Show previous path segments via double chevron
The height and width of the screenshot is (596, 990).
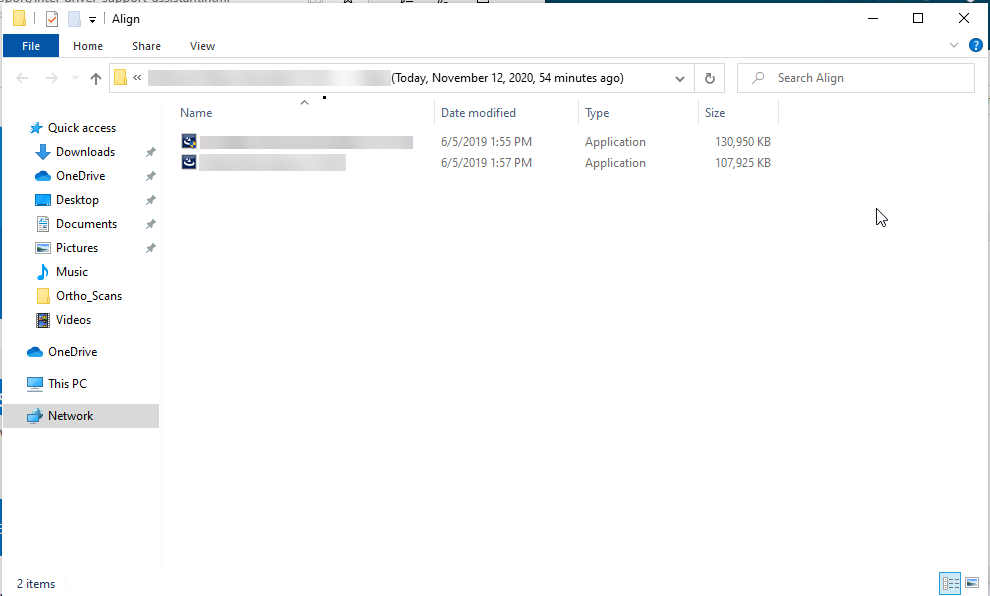pos(137,78)
